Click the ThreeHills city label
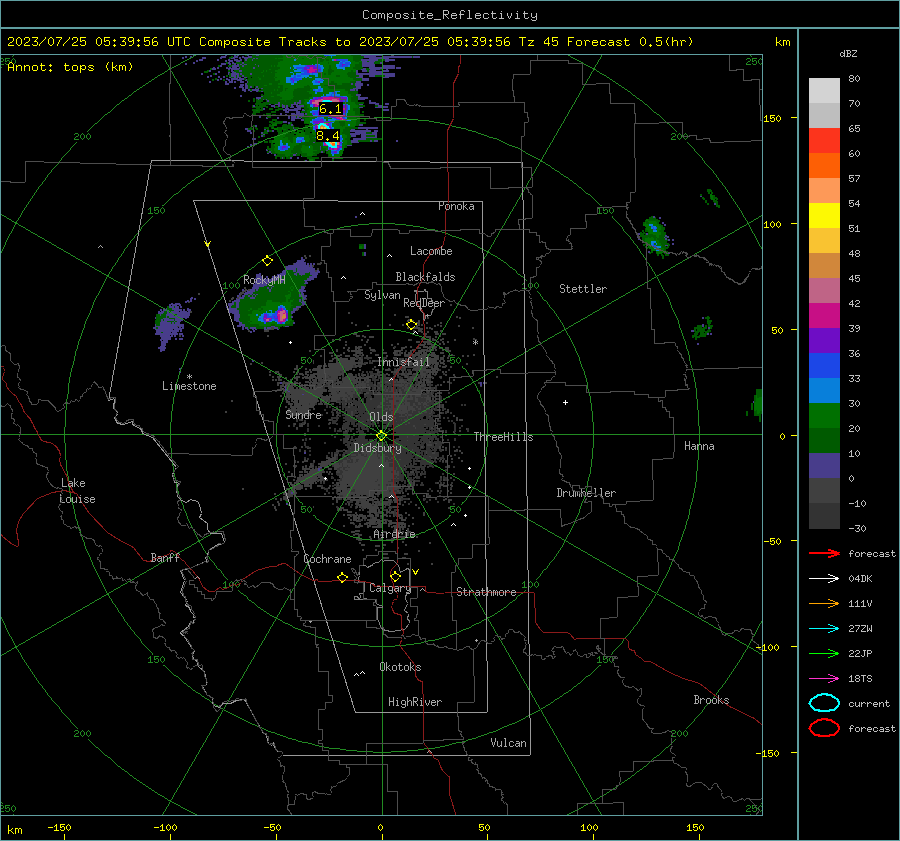 pyautogui.click(x=503, y=437)
